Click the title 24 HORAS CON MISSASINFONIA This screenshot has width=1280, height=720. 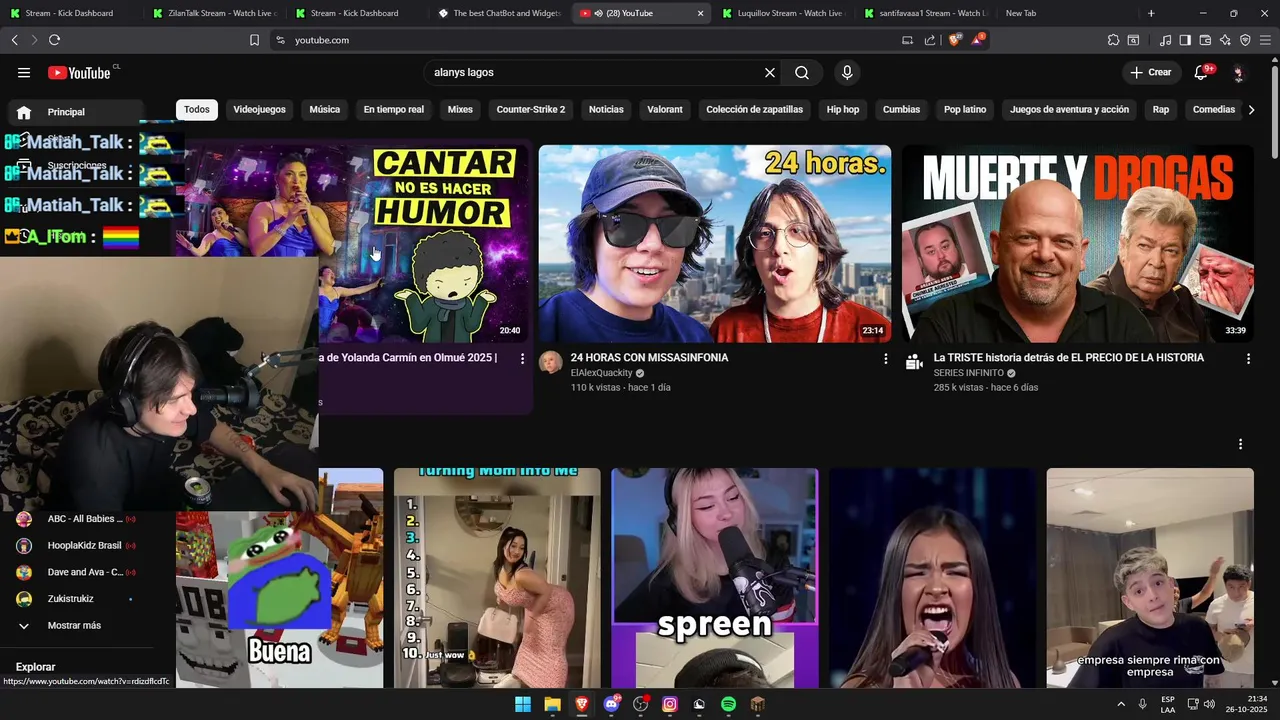click(649, 358)
